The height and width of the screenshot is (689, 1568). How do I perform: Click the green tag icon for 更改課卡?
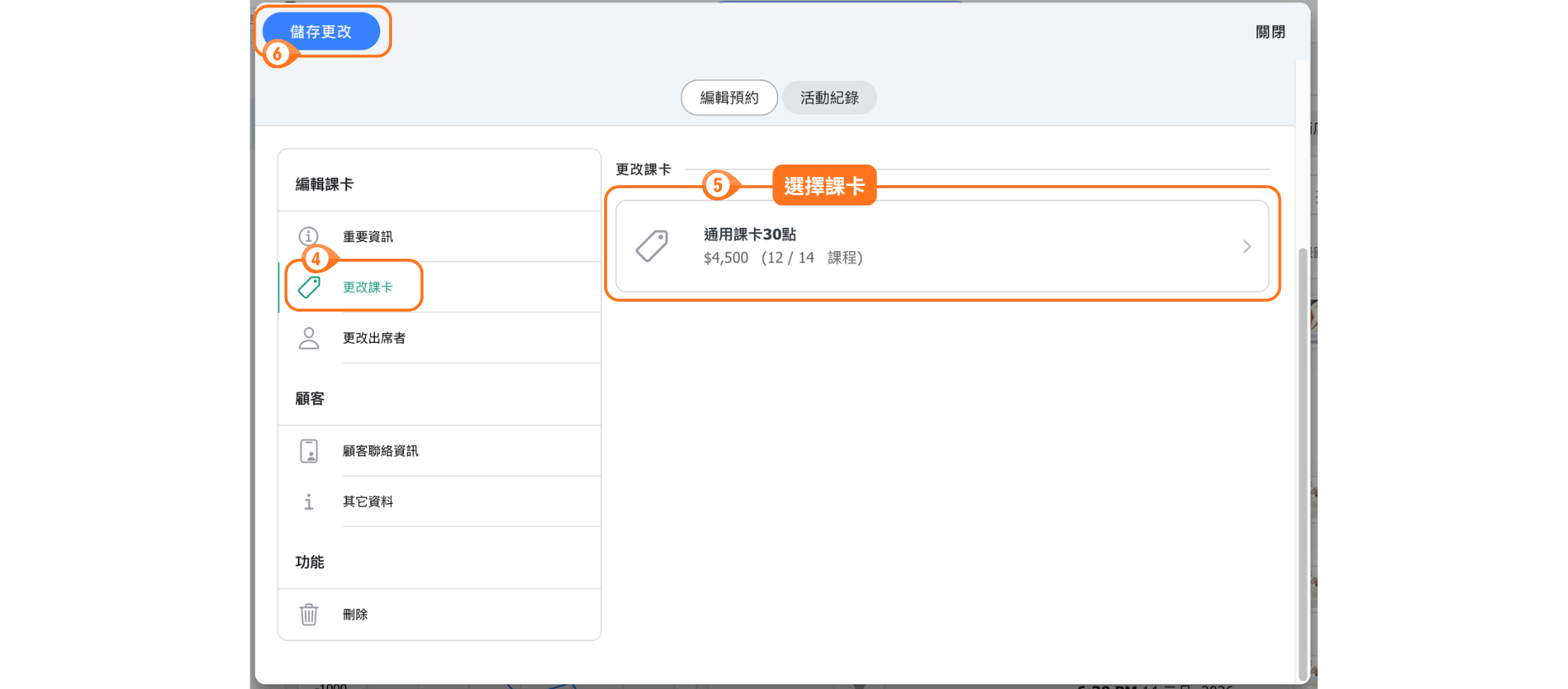pyautogui.click(x=309, y=287)
